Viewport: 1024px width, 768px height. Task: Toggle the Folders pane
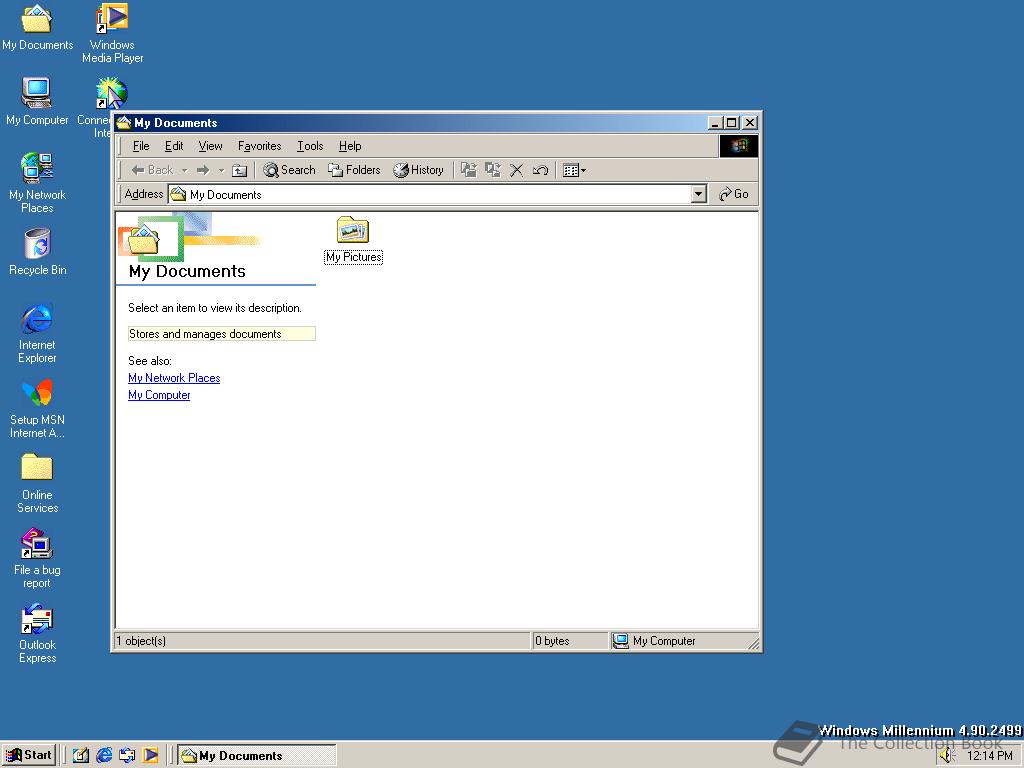pos(355,170)
